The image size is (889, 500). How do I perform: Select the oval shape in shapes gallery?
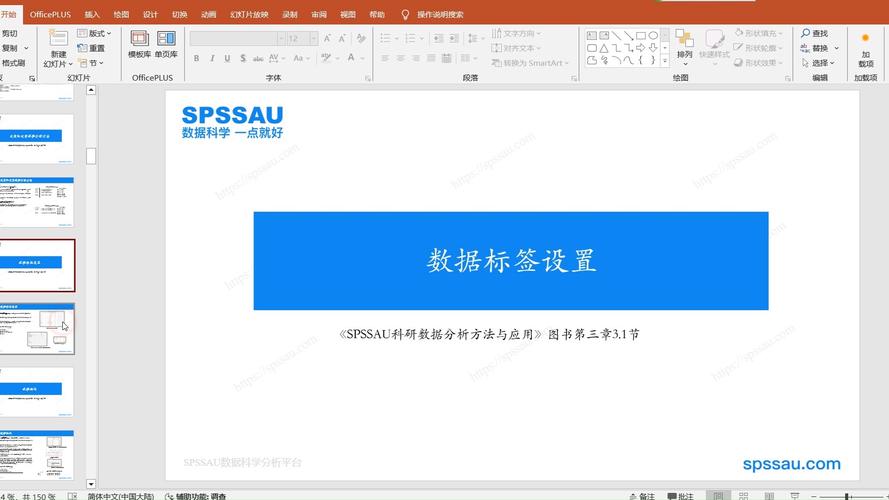point(654,35)
